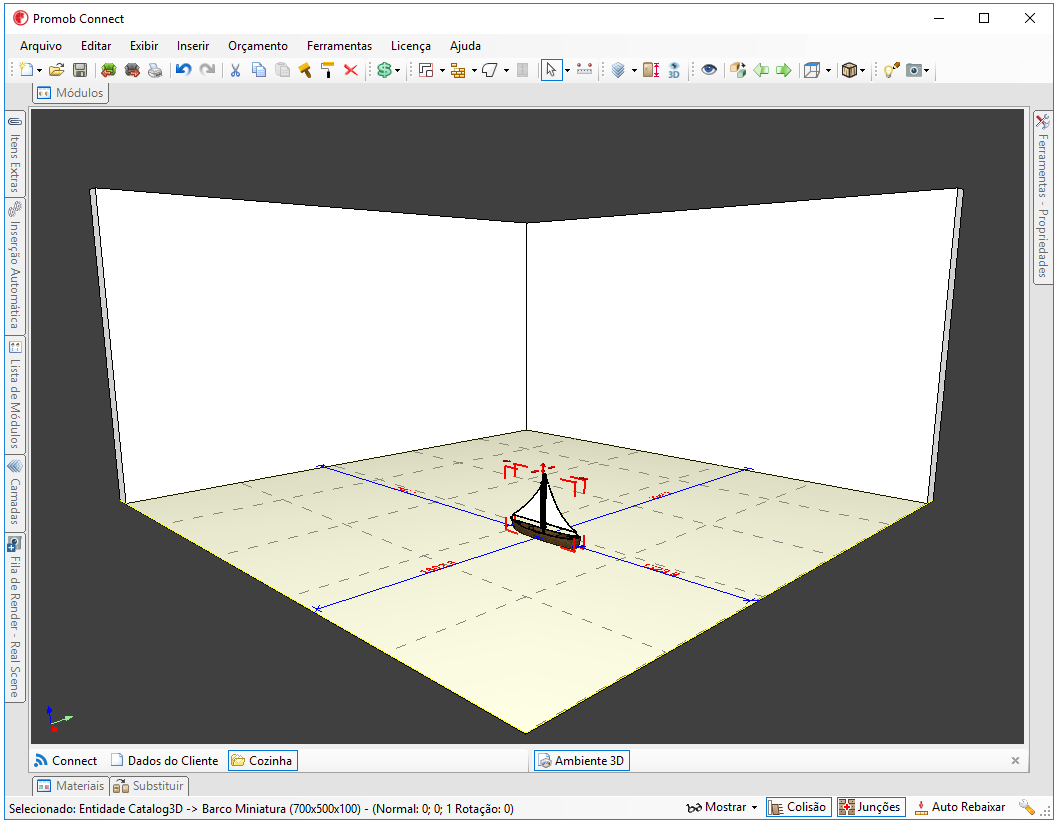
Task: Open the wireframe view dropdown arrow
Action: (x=829, y=70)
